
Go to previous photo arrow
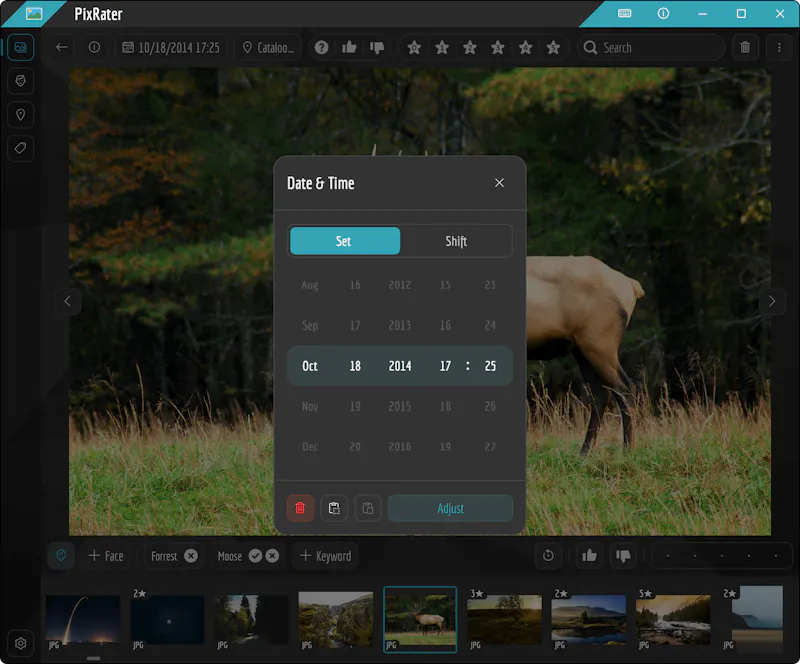[67, 301]
